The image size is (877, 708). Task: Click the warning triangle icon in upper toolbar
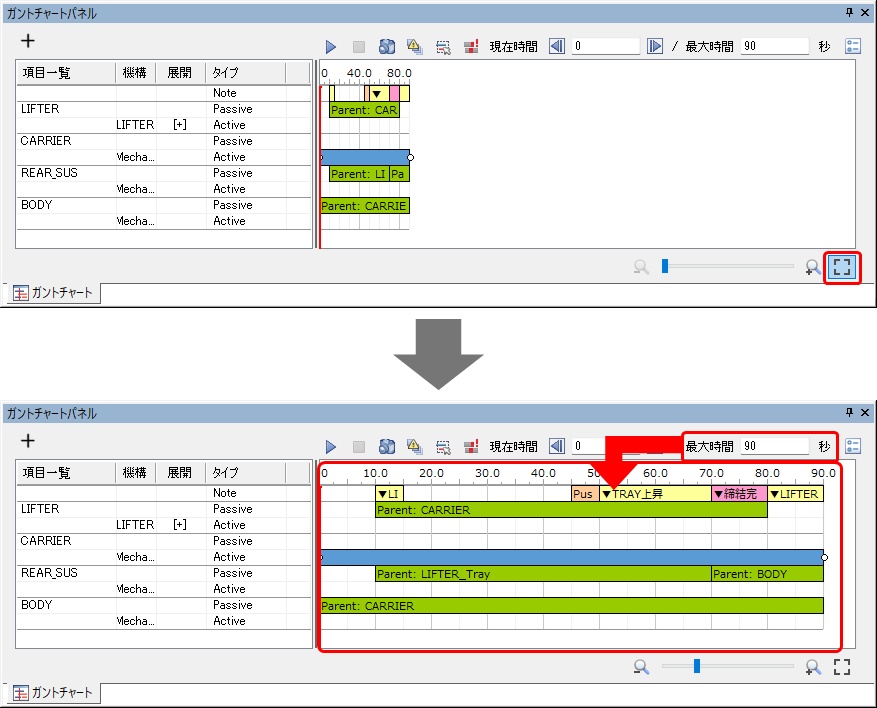414,47
